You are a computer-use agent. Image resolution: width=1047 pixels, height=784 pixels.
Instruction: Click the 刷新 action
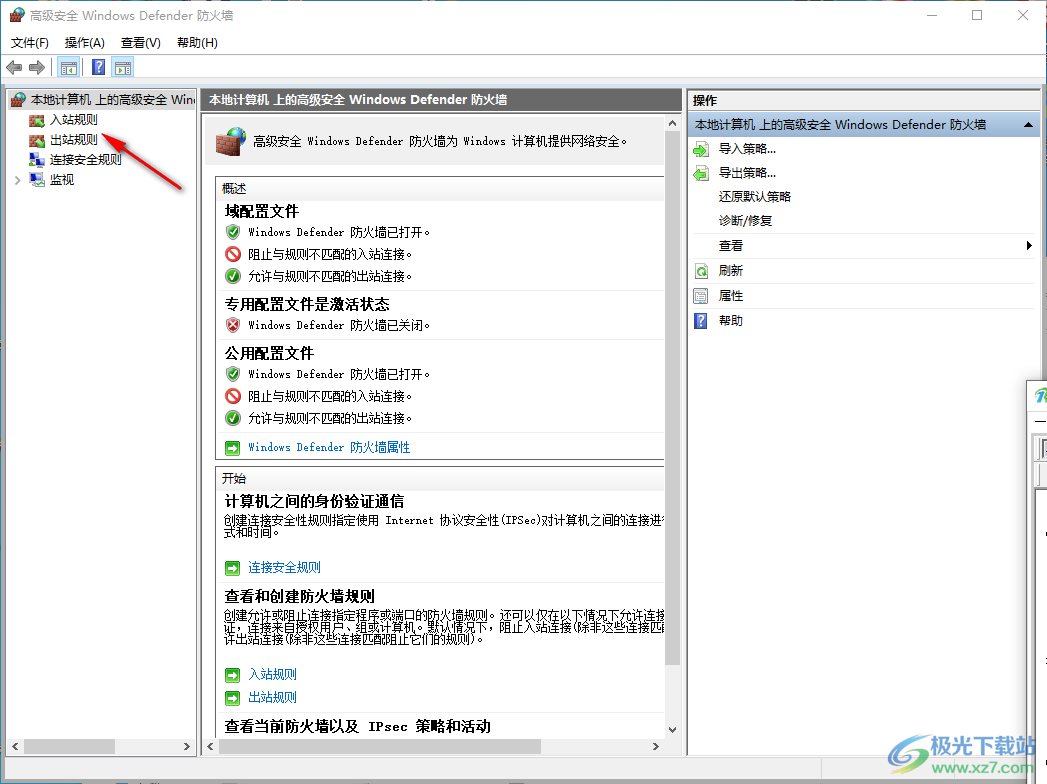[x=730, y=270]
